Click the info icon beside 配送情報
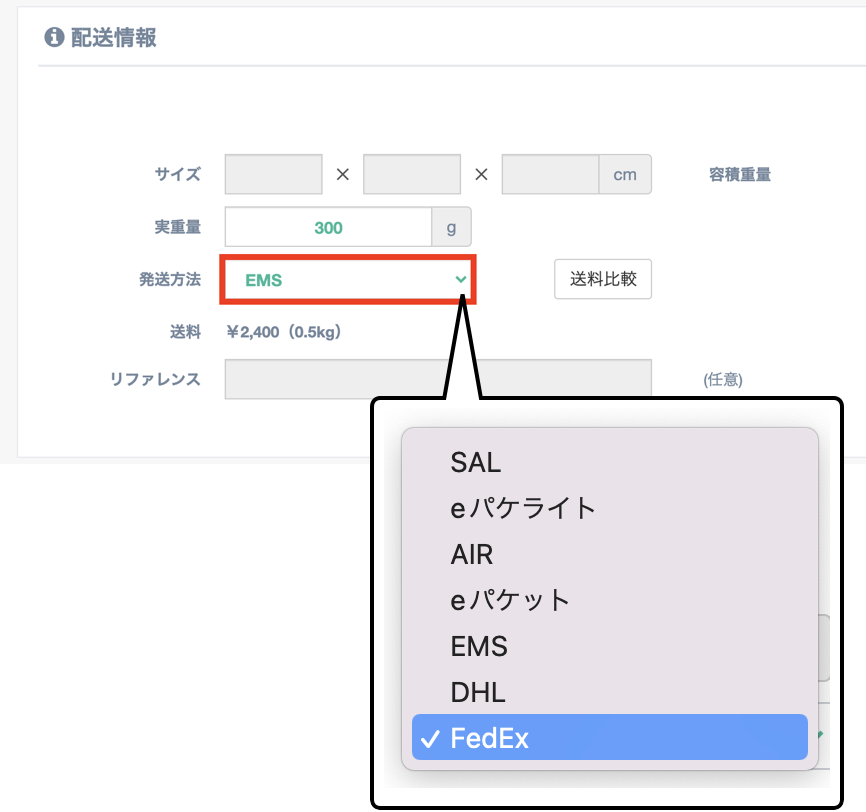The height and width of the screenshot is (812, 866). coord(54,38)
